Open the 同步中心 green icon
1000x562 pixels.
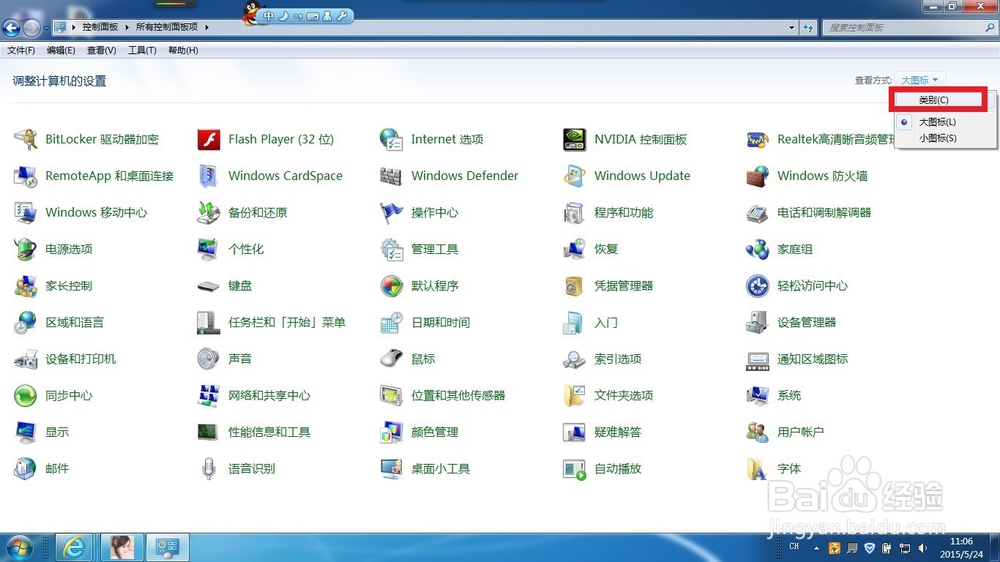tap(26, 396)
